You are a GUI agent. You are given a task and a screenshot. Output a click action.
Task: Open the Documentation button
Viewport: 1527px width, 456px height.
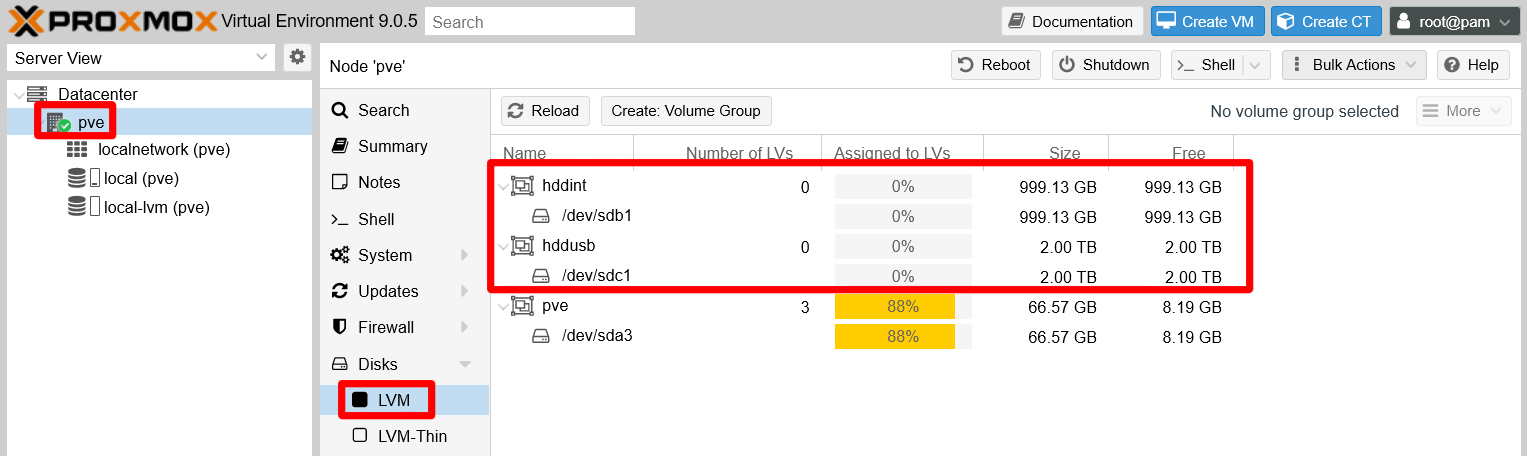1071,21
